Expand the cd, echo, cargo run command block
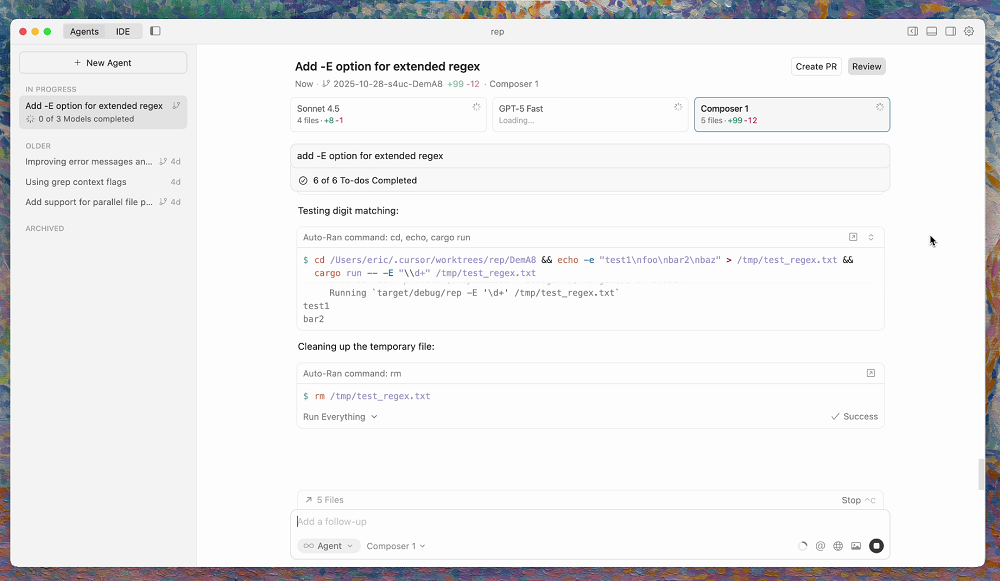 (871, 237)
